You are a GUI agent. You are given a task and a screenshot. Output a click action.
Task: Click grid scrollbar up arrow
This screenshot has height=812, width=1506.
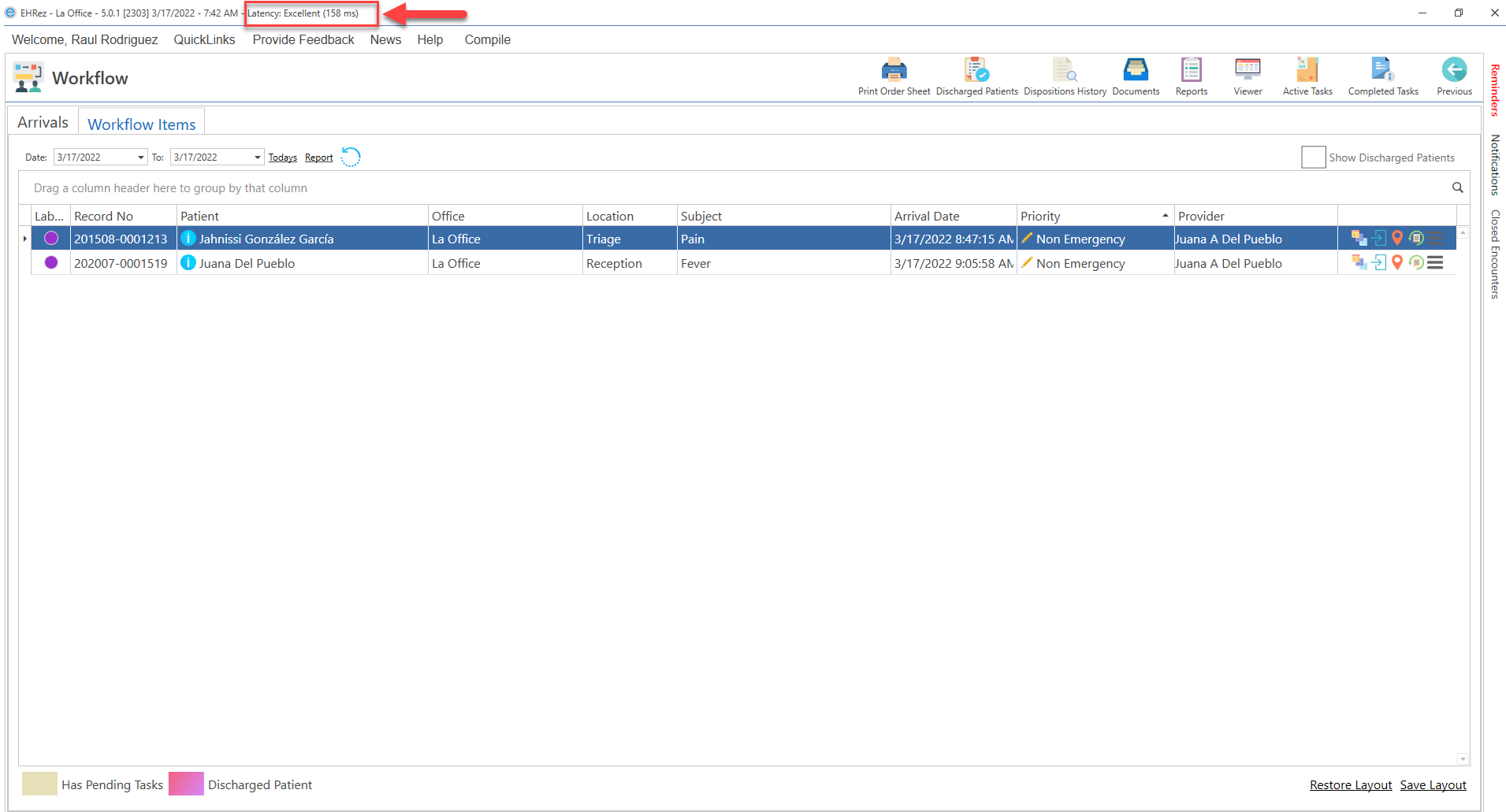[1463, 233]
